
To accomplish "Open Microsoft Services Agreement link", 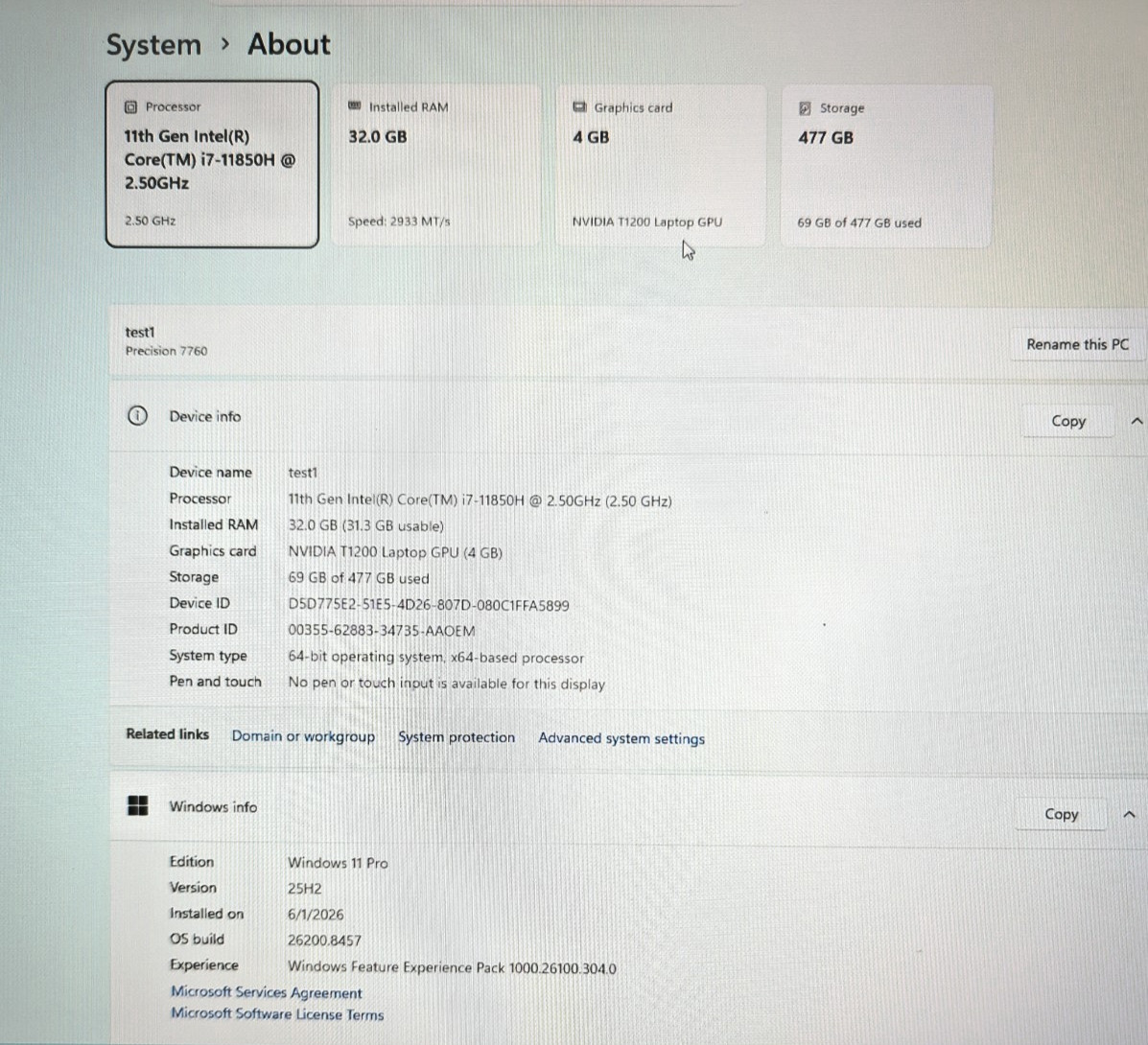I will pyautogui.click(x=267, y=992).
